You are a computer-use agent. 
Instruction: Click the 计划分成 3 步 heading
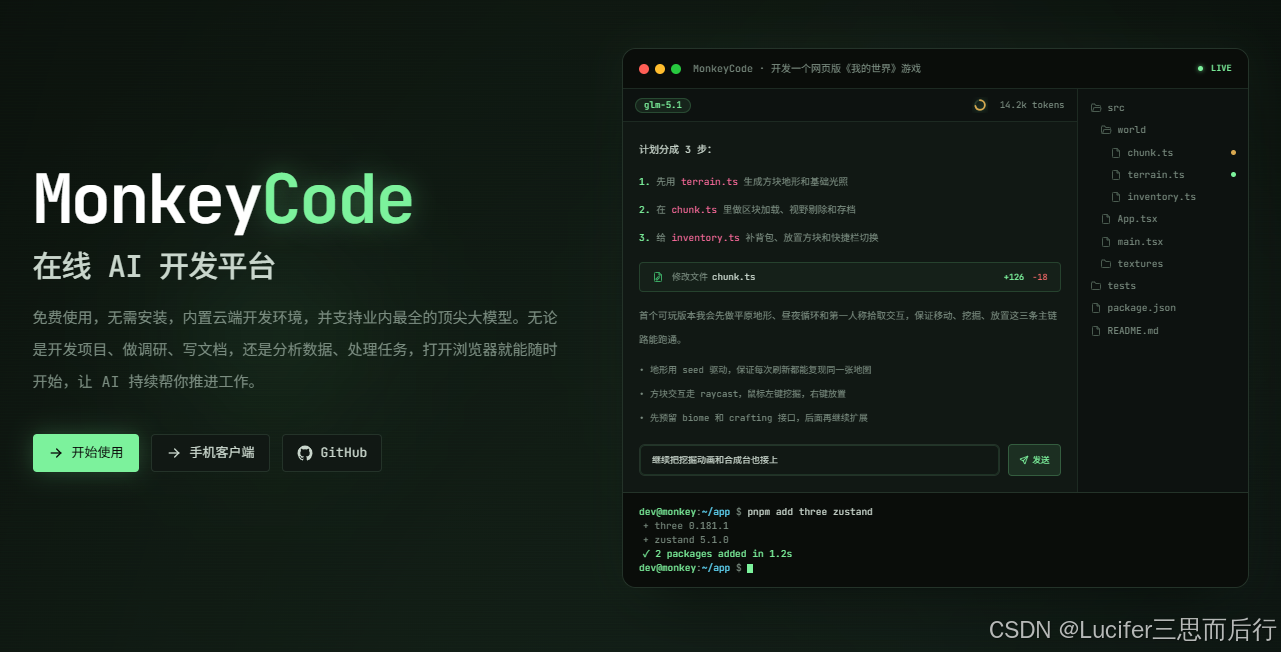(x=675, y=150)
